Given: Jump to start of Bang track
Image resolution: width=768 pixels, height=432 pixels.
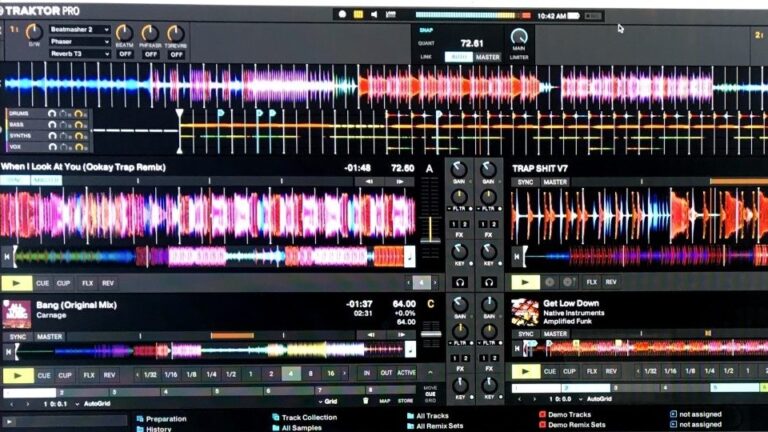Looking at the screenshot, I should [x=8, y=351].
